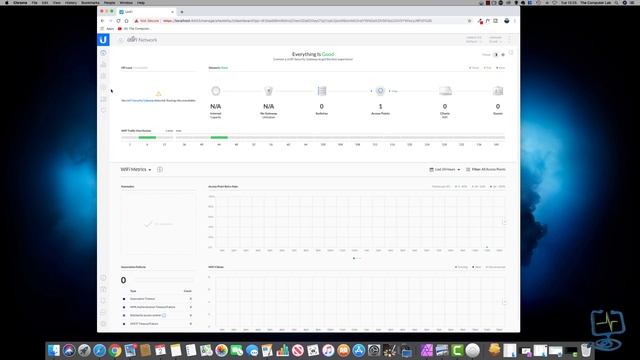Open the Statistics sidebar icon
This screenshot has height=360, width=640.
(x=103, y=64)
